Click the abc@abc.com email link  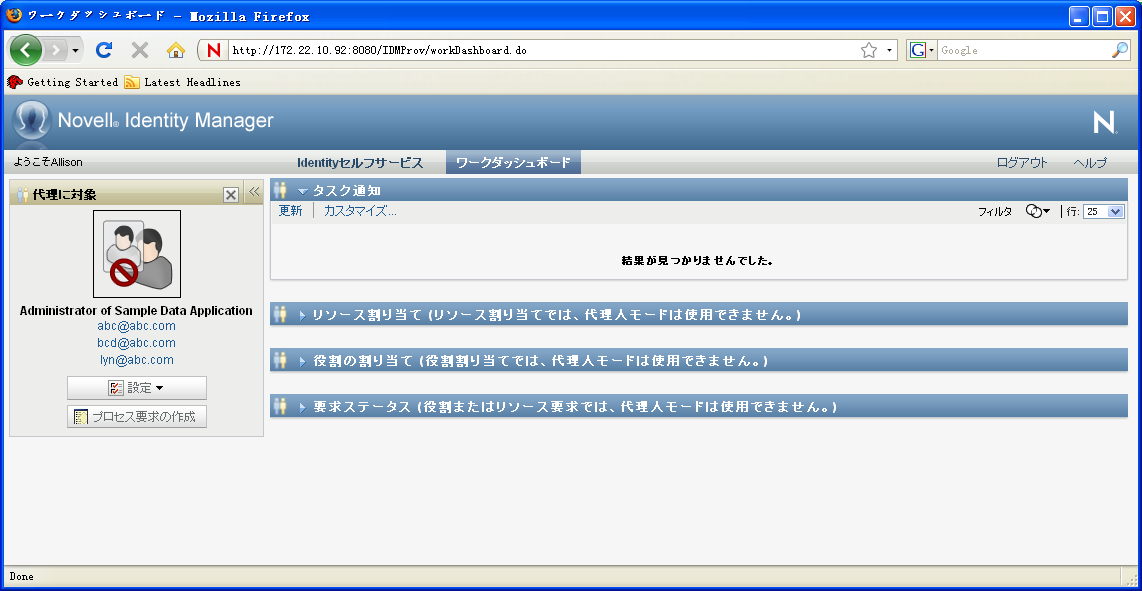(136, 326)
